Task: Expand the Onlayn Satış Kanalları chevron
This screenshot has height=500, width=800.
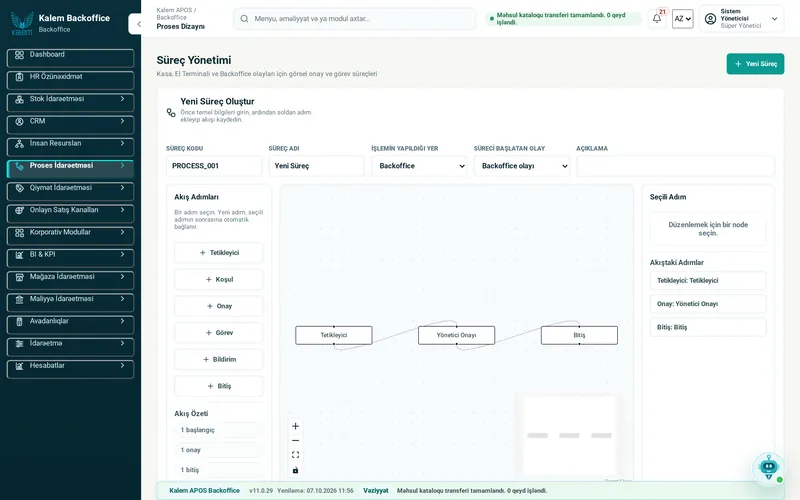Action: pyautogui.click(x=122, y=210)
